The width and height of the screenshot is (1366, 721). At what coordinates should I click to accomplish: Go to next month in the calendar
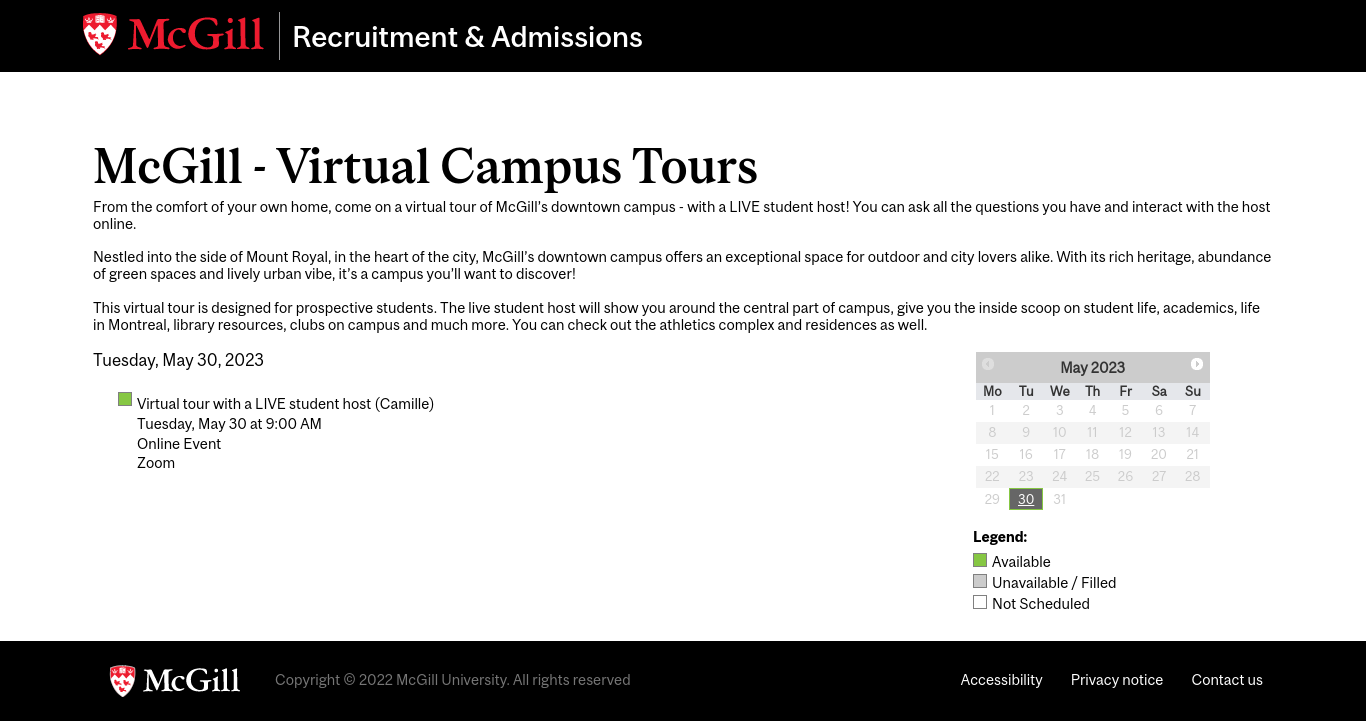click(x=1197, y=364)
